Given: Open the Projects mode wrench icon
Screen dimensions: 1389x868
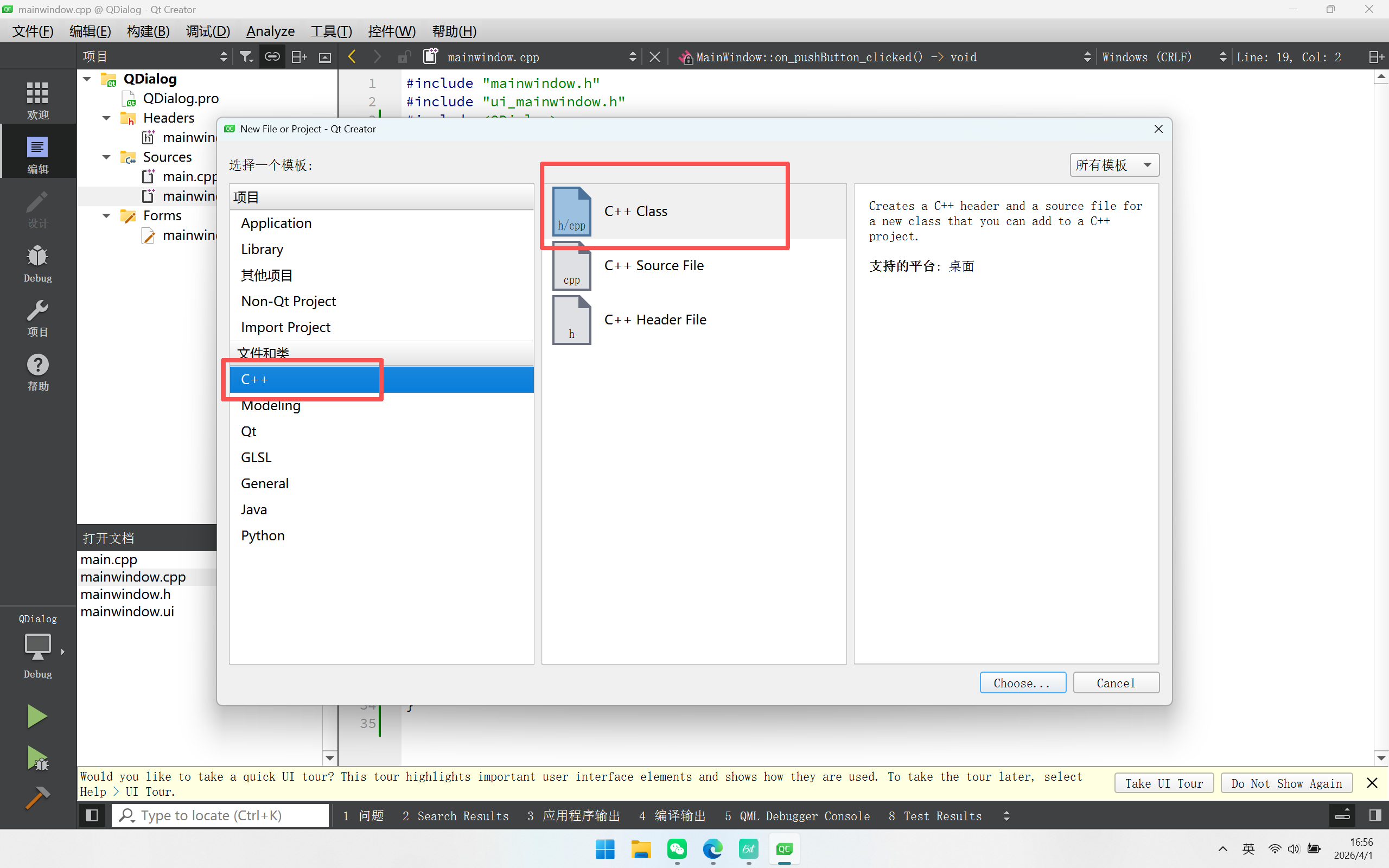Looking at the screenshot, I should [x=37, y=317].
